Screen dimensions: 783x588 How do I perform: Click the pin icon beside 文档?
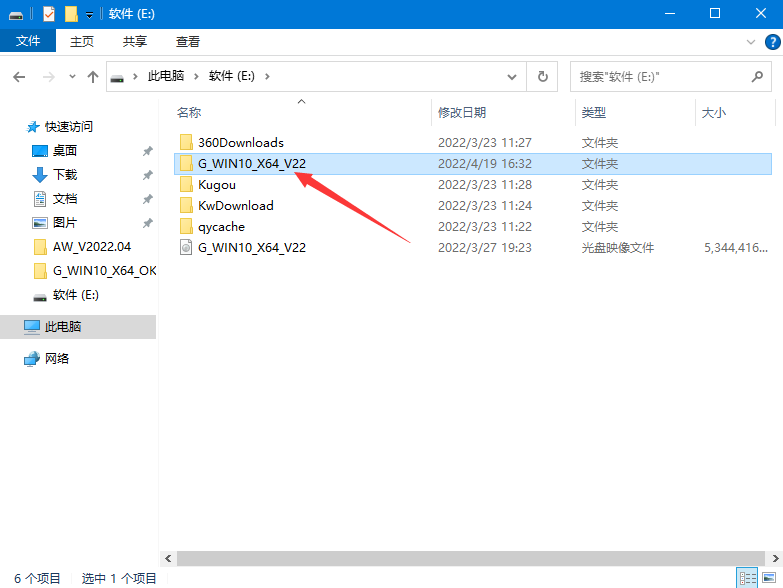147,199
